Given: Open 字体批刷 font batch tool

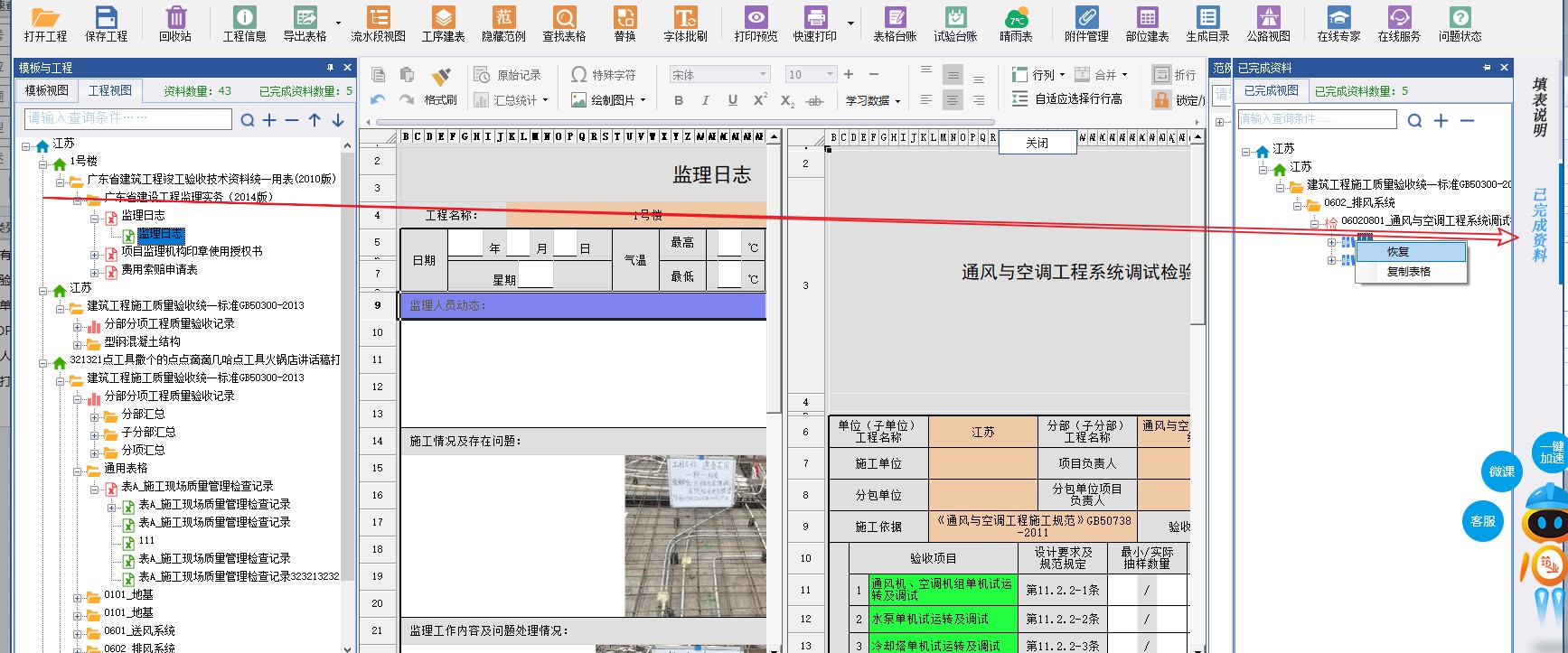Looking at the screenshot, I should [685, 24].
